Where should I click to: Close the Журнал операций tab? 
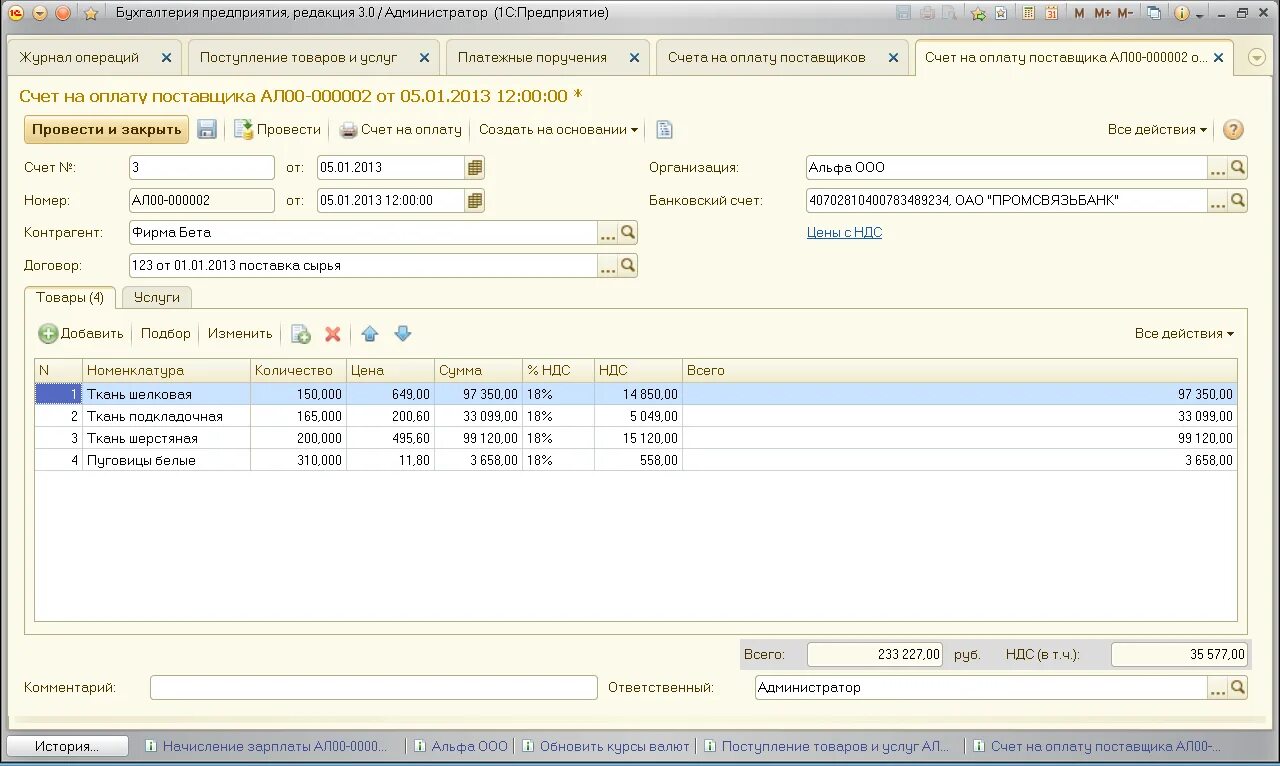167,57
